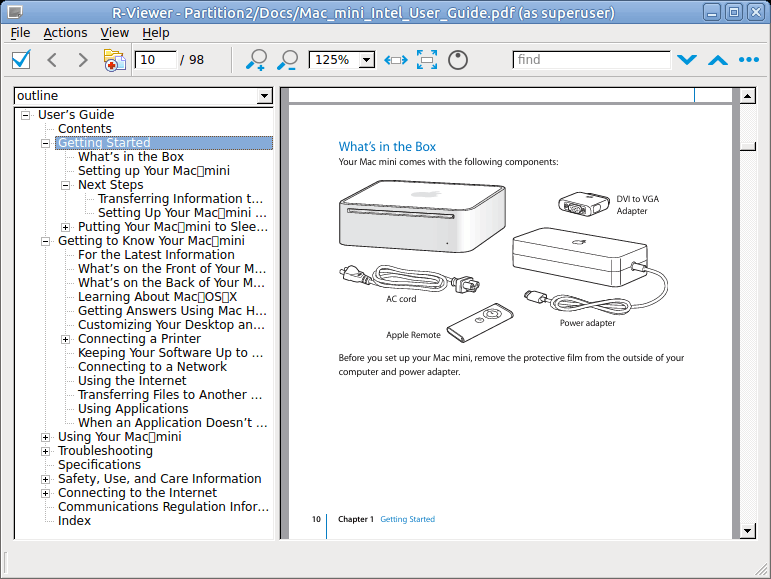Open find options three-dots icon
Viewport: 771px width, 579px height.
(749, 60)
